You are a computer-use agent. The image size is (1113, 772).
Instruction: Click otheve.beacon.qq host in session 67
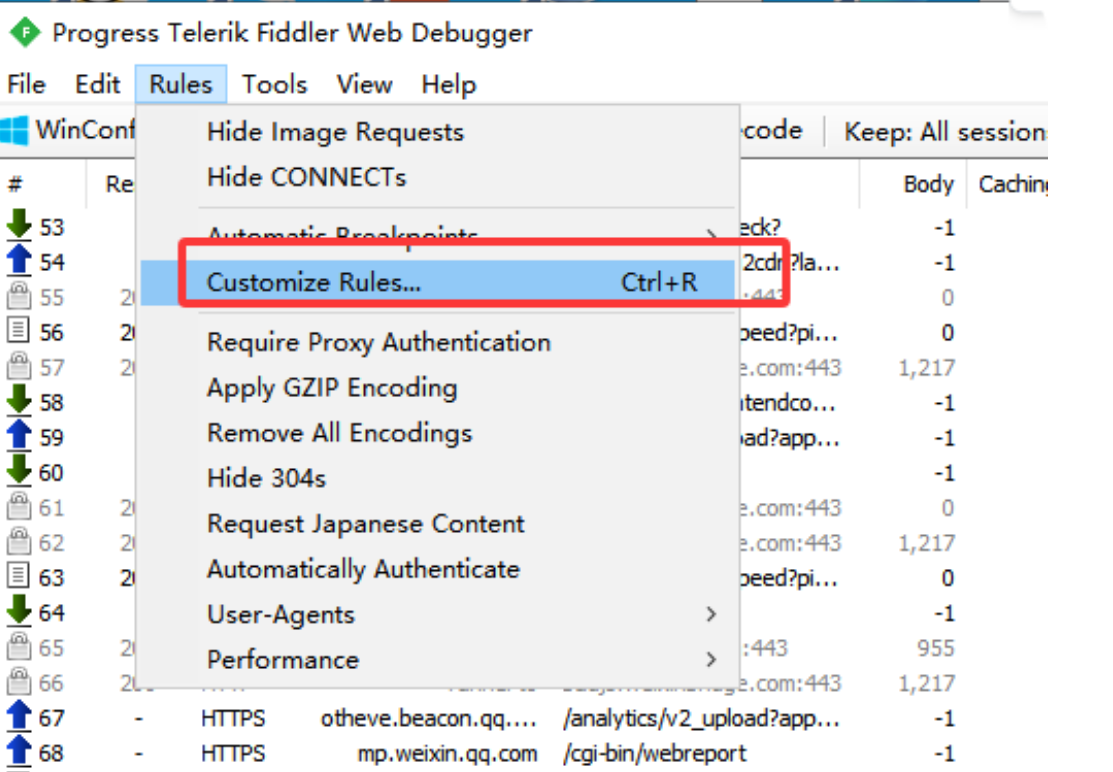coord(428,719)
